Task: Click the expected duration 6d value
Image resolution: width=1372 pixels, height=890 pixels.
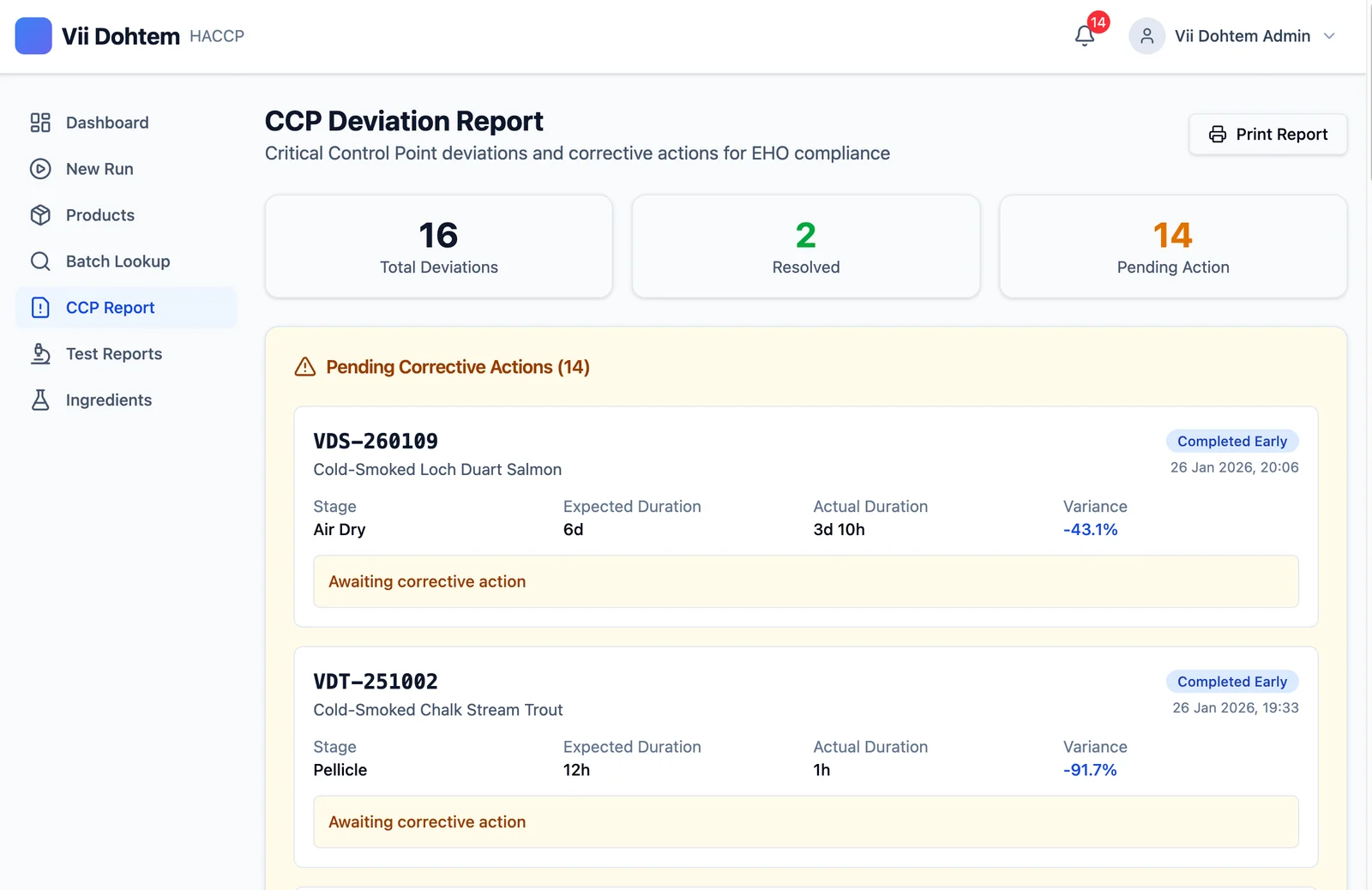Action: 574,530
